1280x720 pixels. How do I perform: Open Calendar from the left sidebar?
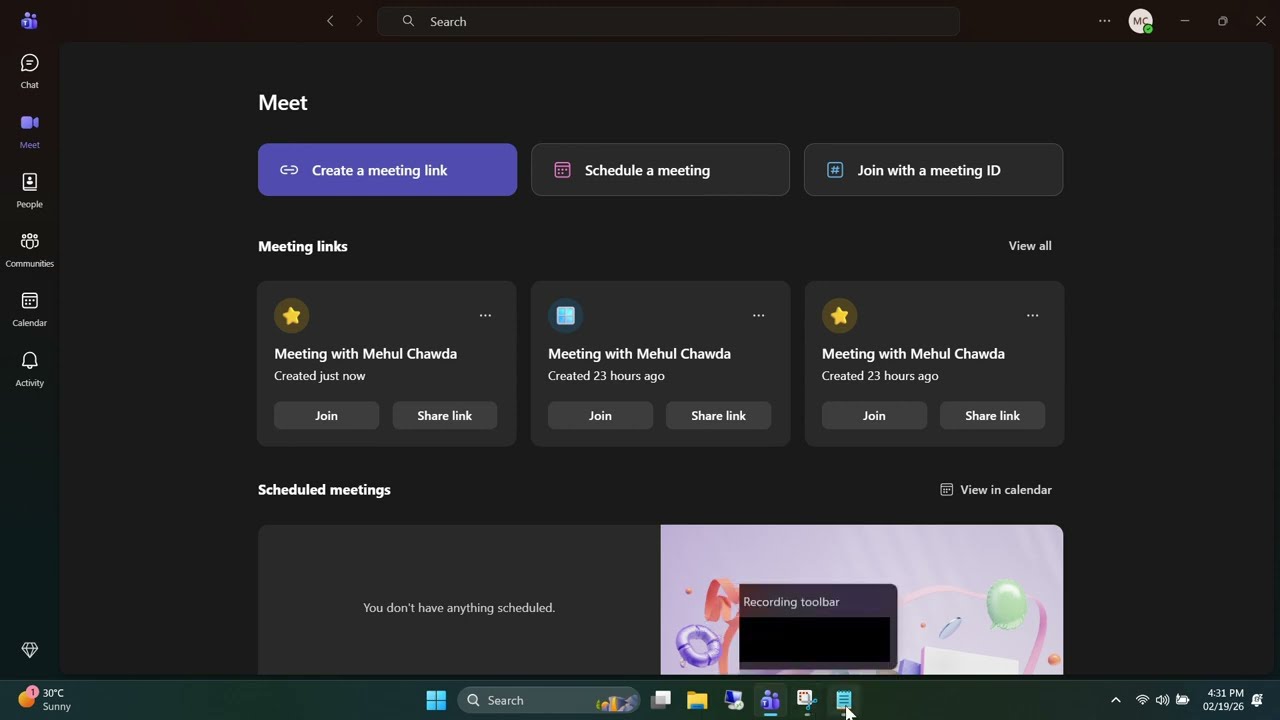click(x=29, y=310)
